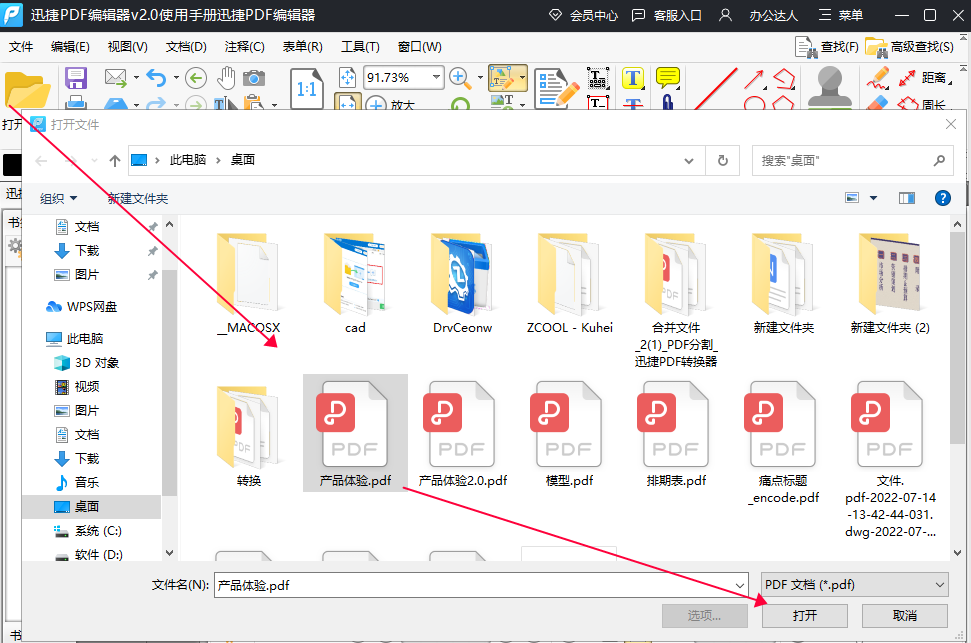971x643 pixels.
Task: Click the 打开 (Open) button in the dialog
Action: 804,616
